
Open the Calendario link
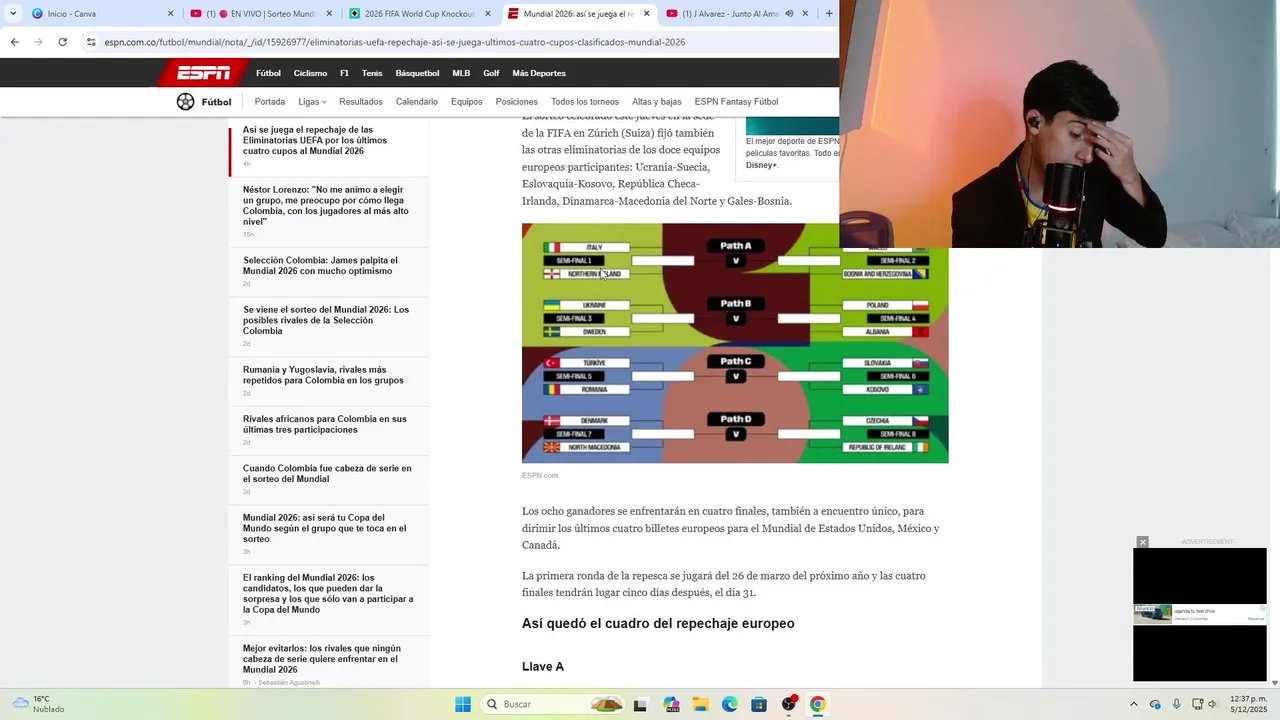417,101
